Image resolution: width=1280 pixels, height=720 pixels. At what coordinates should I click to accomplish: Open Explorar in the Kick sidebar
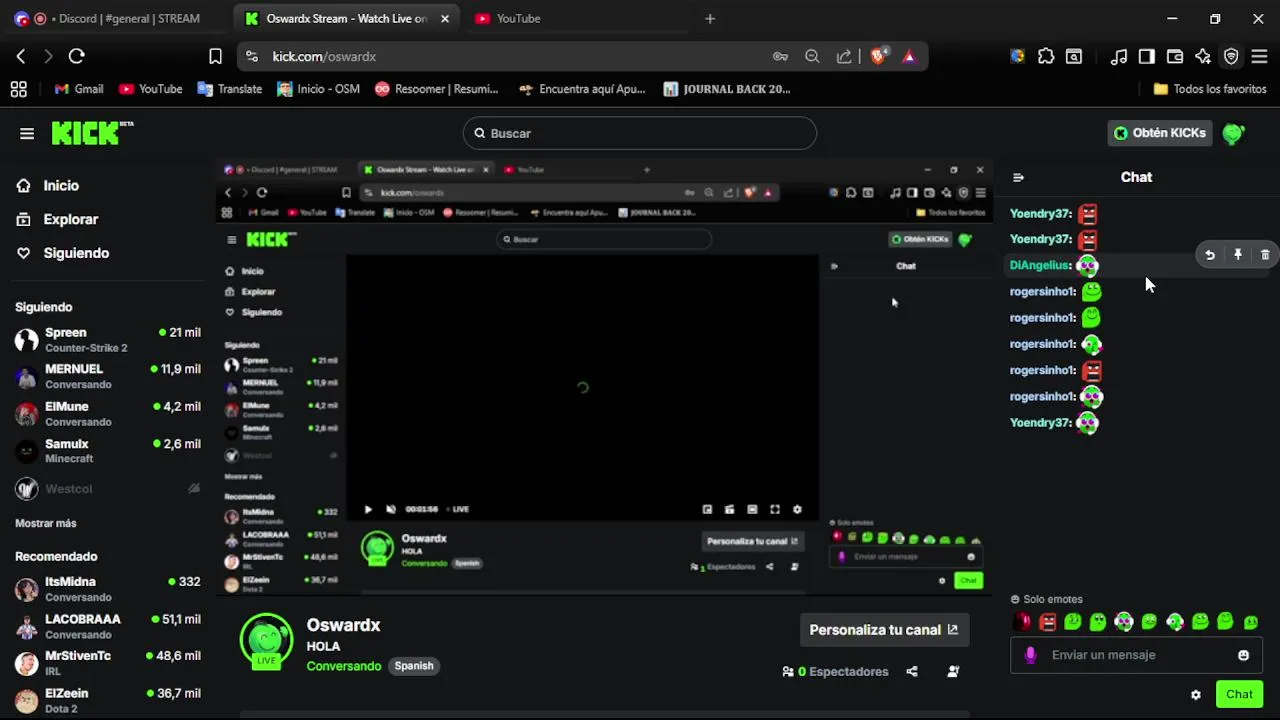click(57, 219)
